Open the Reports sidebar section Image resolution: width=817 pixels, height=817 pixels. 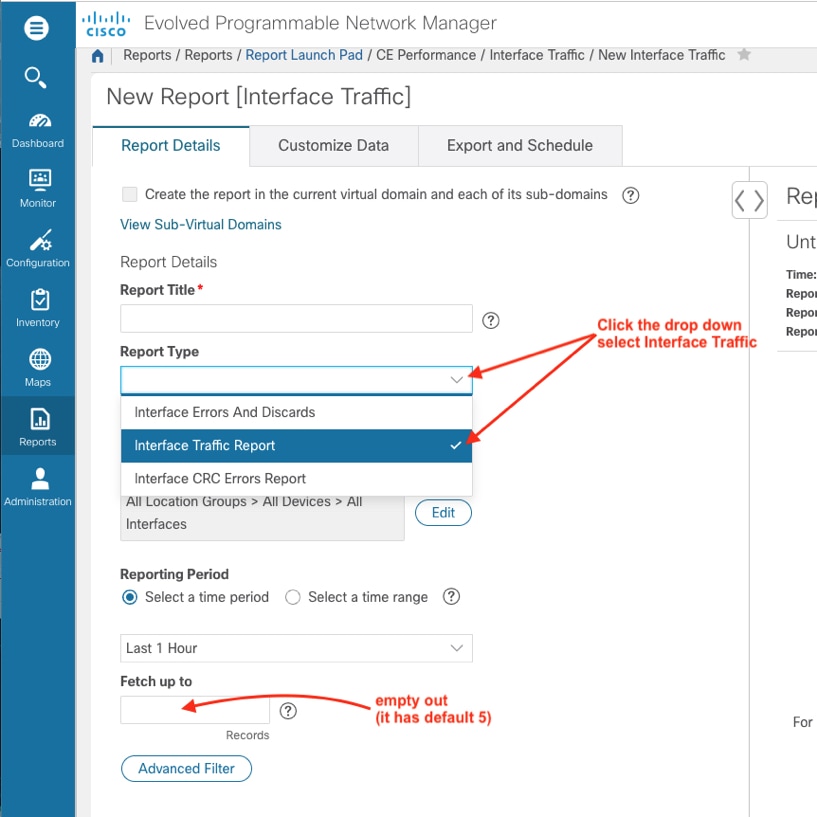pyautogui.click(x=38, y=427)
